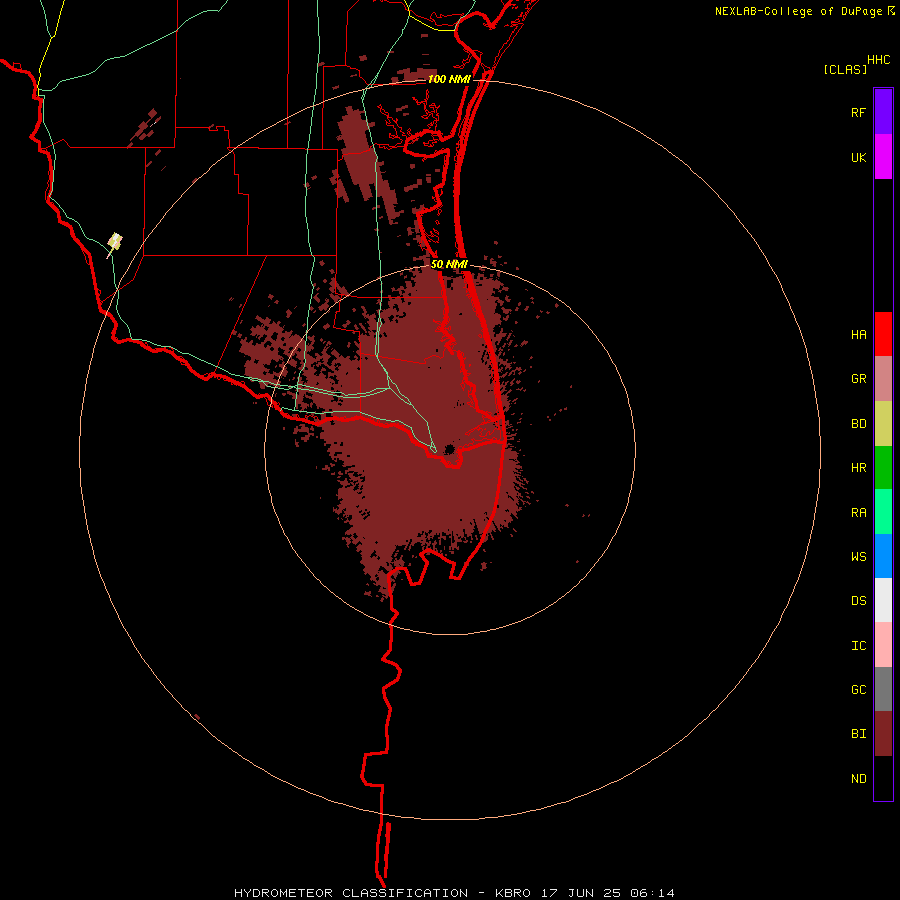The image size is (900, 900).
Task: Click the 17 JUN 25 date text
Action: pyautogui.click(x=581, y=893)
